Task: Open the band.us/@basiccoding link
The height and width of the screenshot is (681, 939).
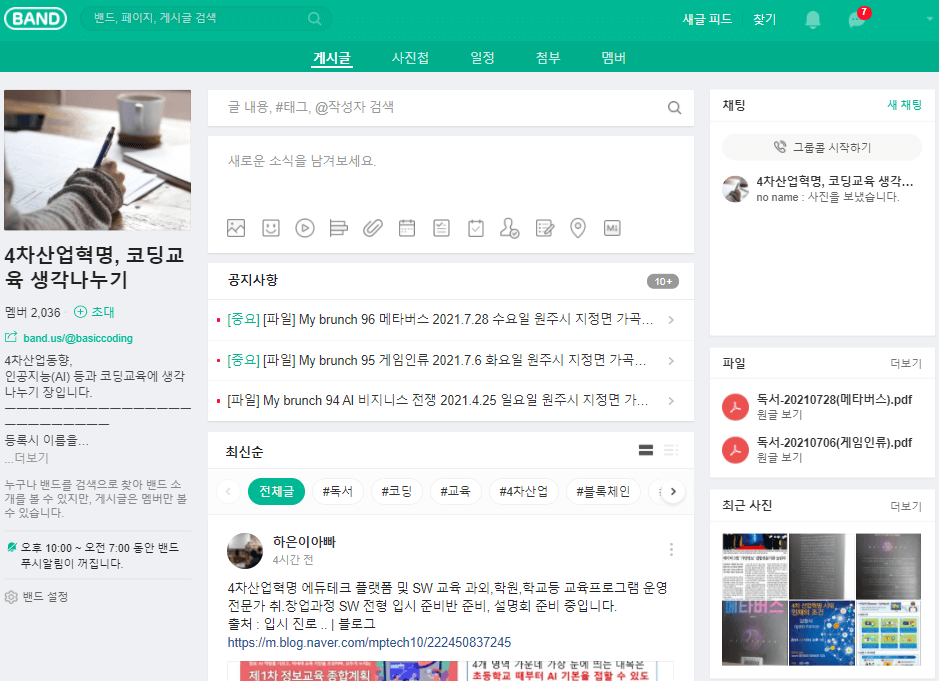Action: pos(78,338)
